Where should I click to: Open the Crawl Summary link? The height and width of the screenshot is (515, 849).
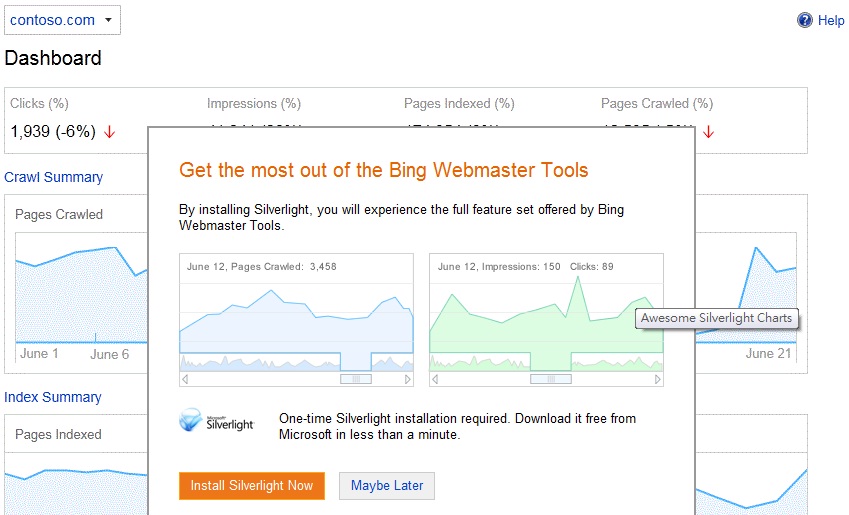click(54, 177)
